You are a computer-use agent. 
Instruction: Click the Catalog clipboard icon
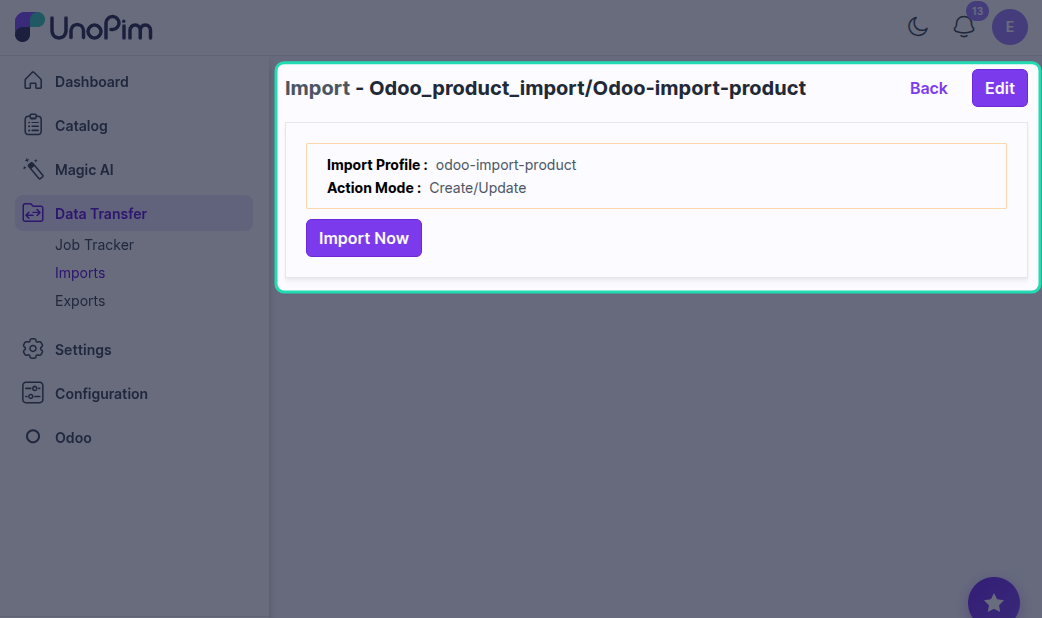pos(33,125)
